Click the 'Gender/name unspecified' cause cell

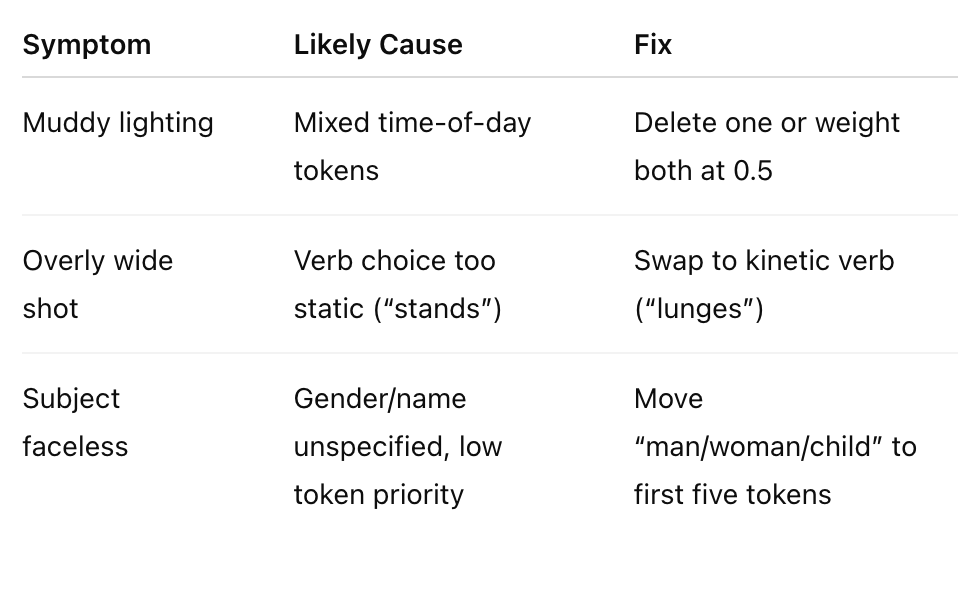[x=397, y=446]
